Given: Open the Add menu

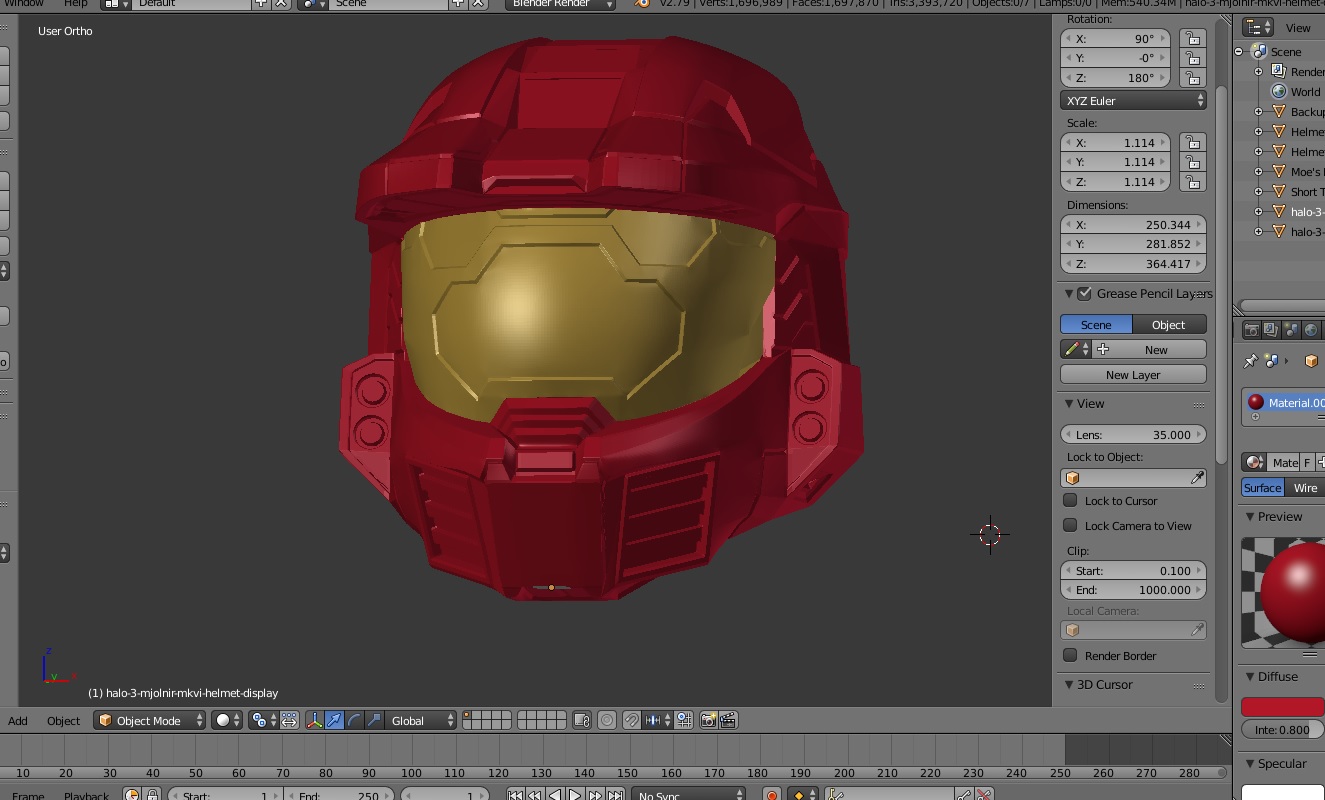Looking at the screenshot, I should (x=18, y=720).
